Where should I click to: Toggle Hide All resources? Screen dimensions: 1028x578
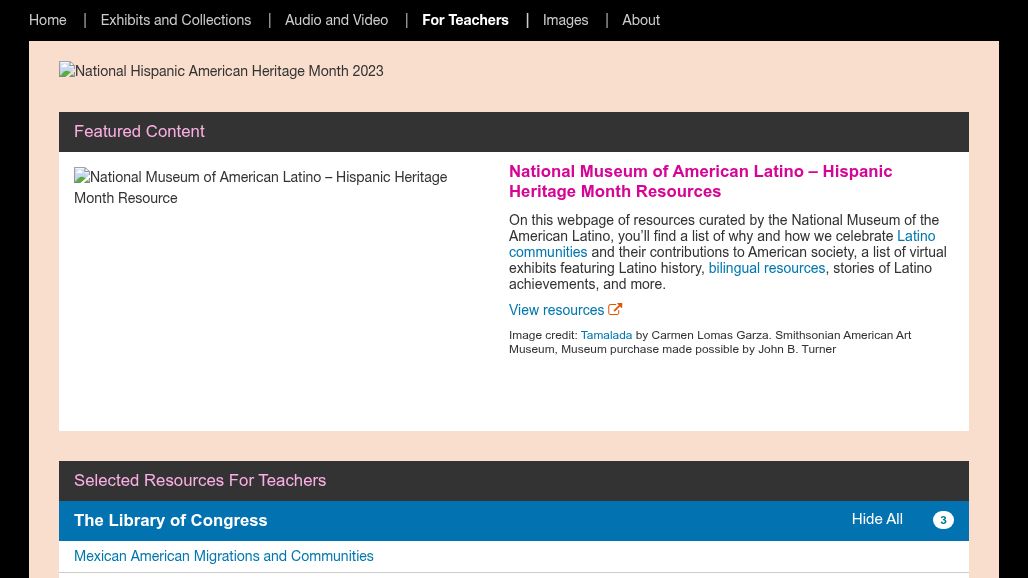click(877, 519)
